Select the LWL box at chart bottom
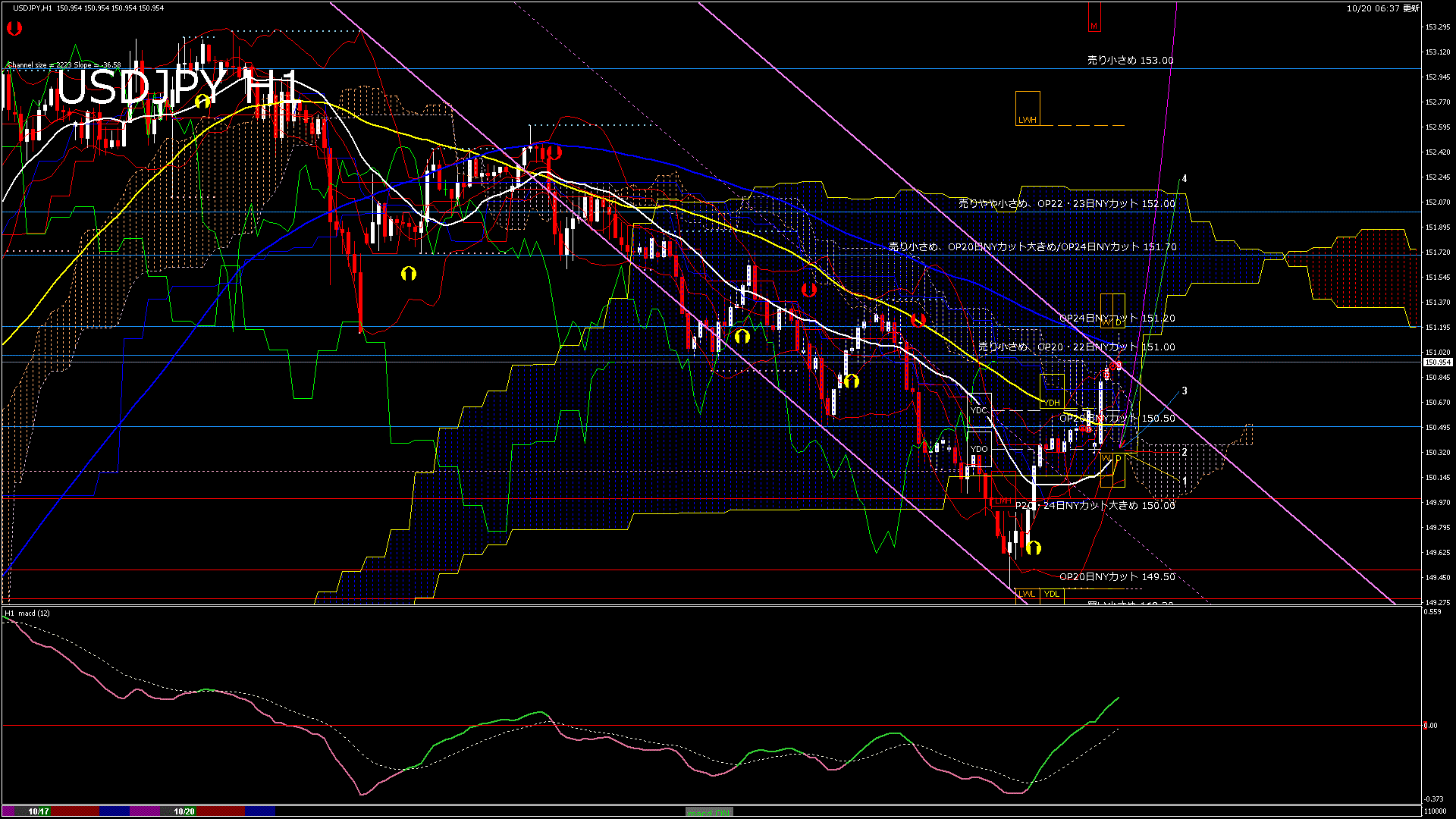 1027,595
